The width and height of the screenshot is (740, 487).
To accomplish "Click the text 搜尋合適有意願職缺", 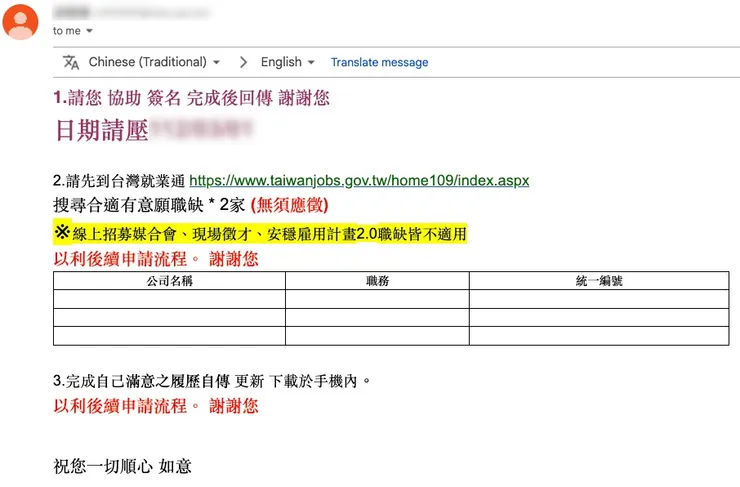I will pos(128,205).
